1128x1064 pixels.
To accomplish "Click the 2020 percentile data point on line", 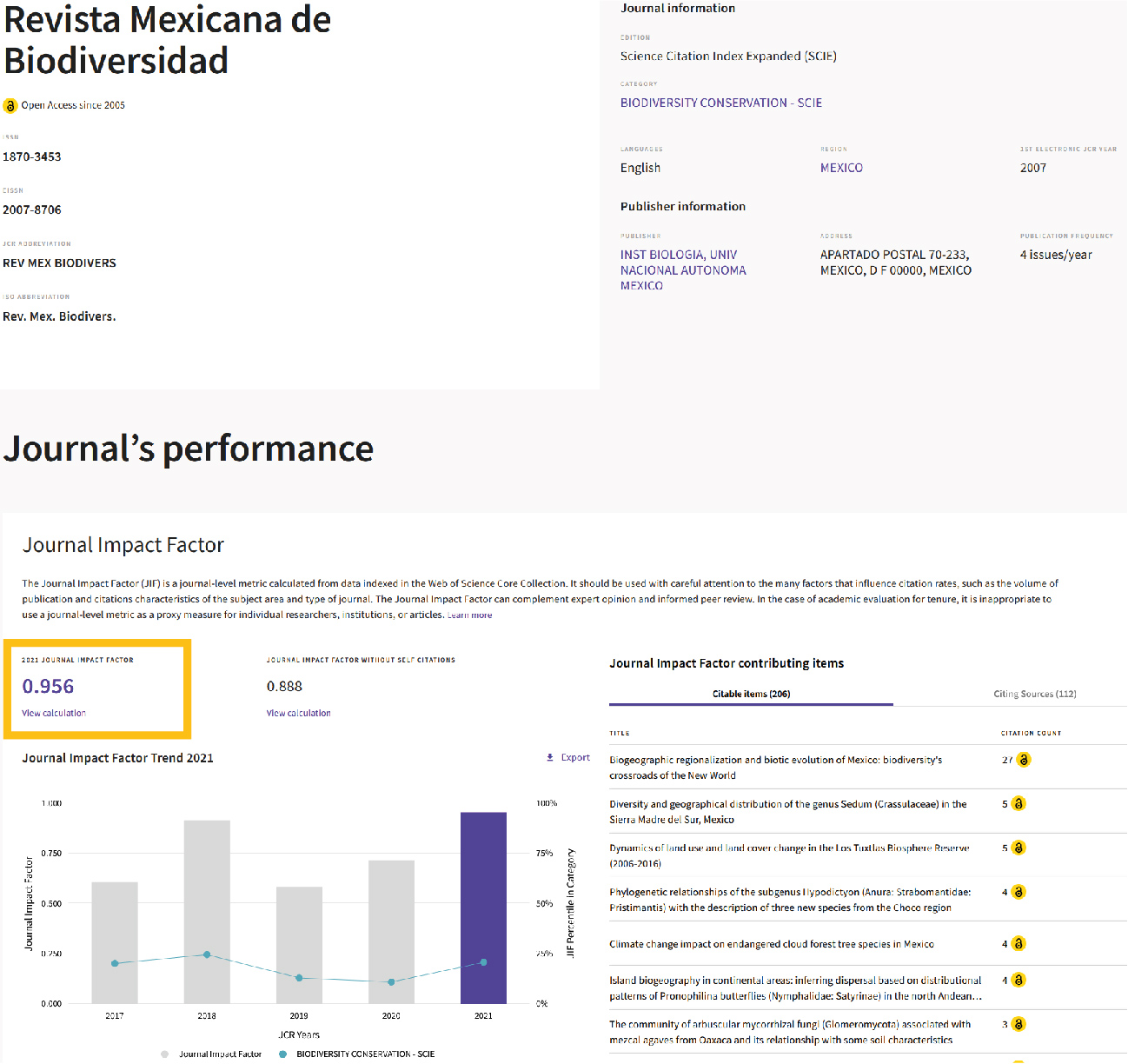I will [x=391, y=982].
